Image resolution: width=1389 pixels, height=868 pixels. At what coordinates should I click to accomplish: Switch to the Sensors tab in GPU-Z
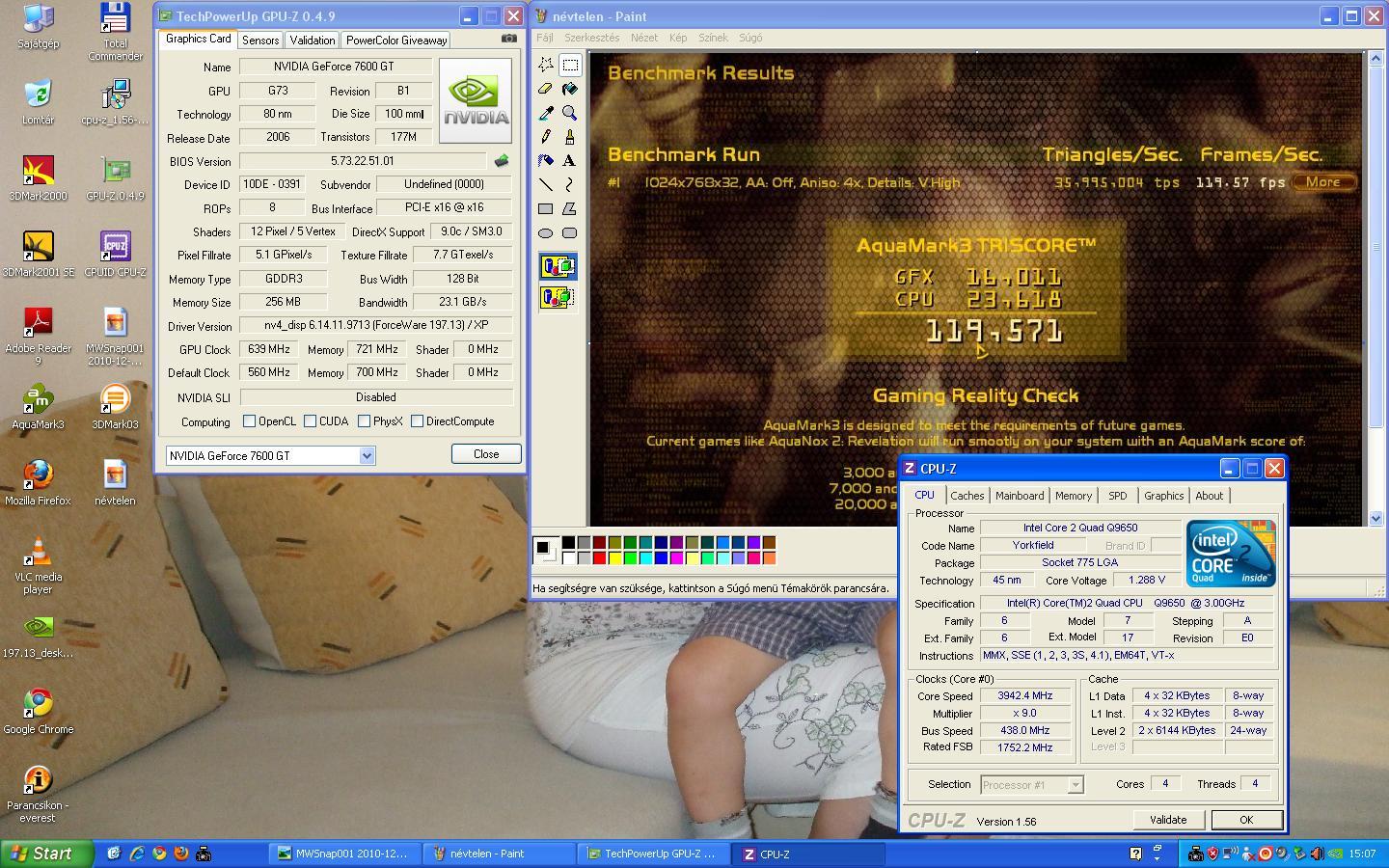tap(260, 40)
